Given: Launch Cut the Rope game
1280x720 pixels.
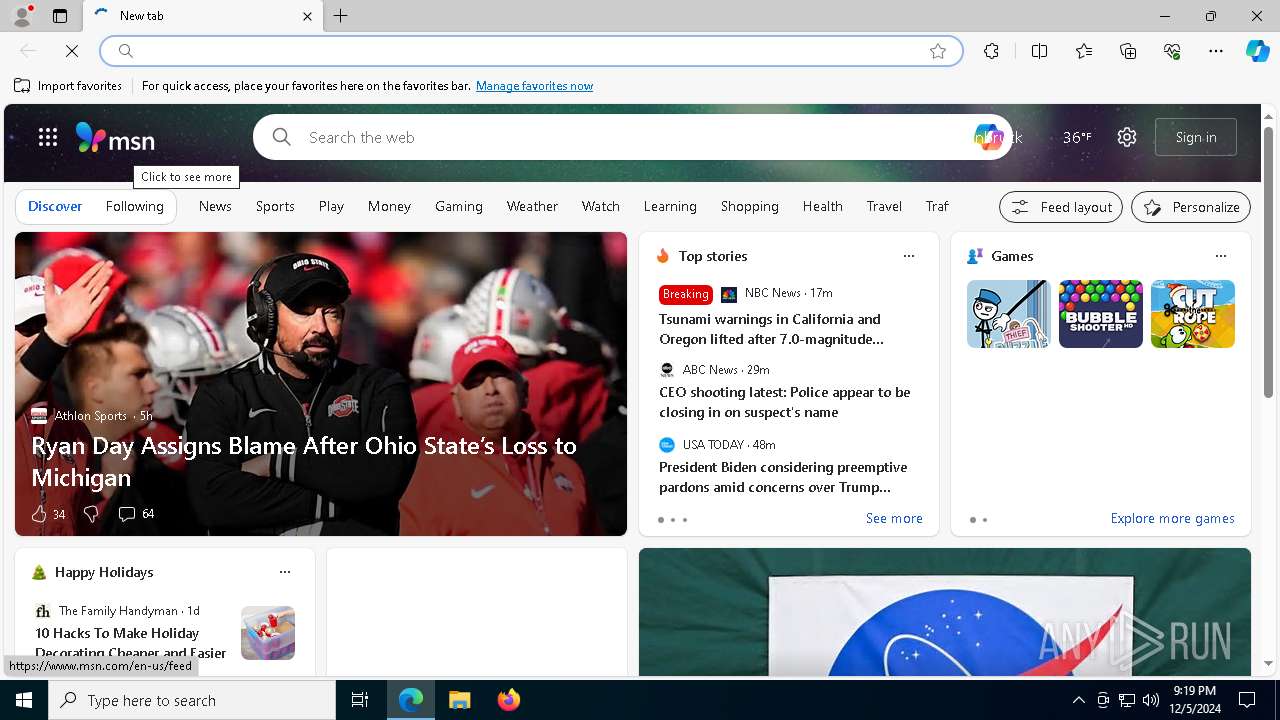Looking at the screenshot, I should 1193,314.
